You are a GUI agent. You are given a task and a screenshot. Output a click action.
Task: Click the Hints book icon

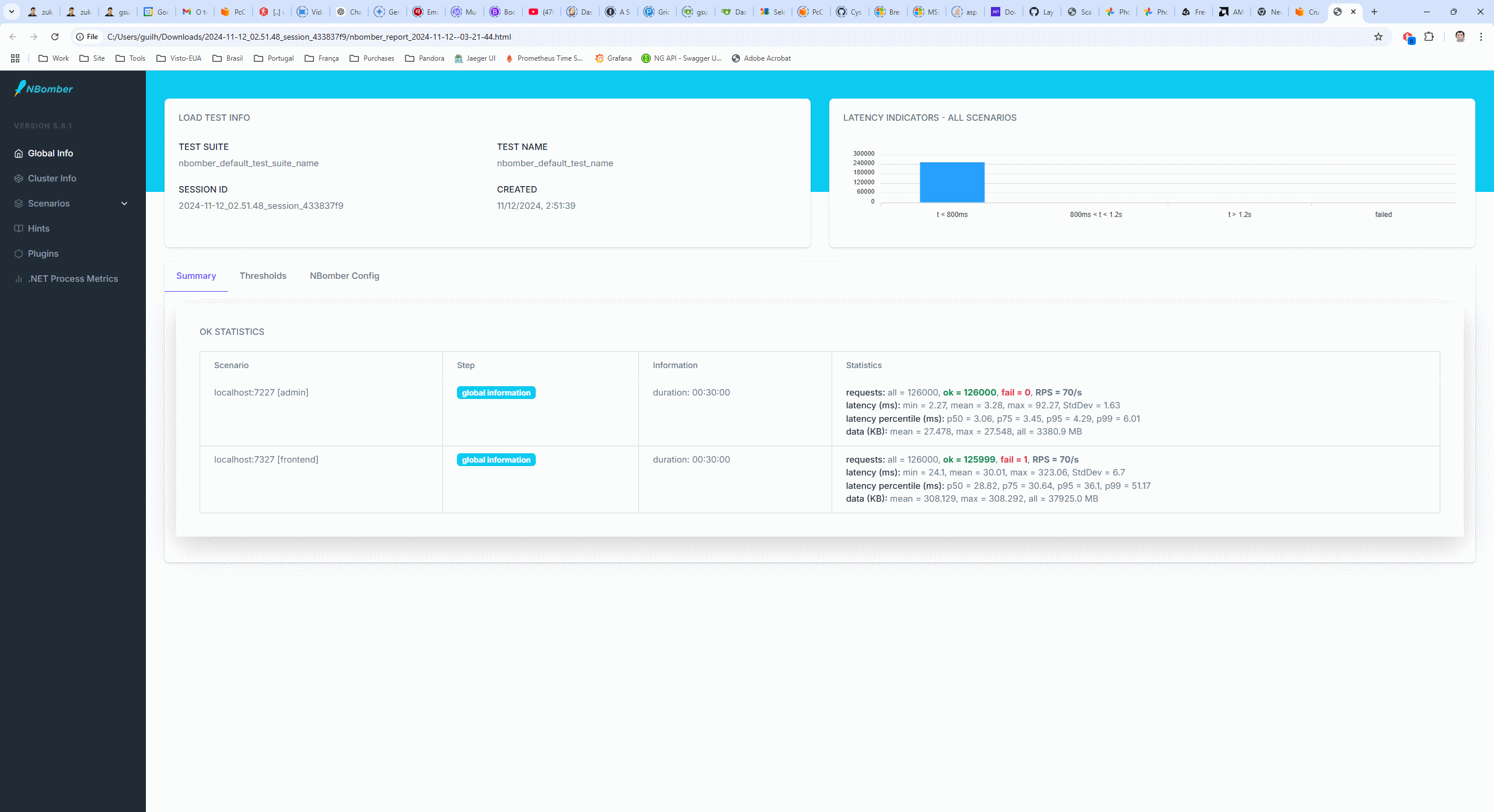click(x=19, y=229)
